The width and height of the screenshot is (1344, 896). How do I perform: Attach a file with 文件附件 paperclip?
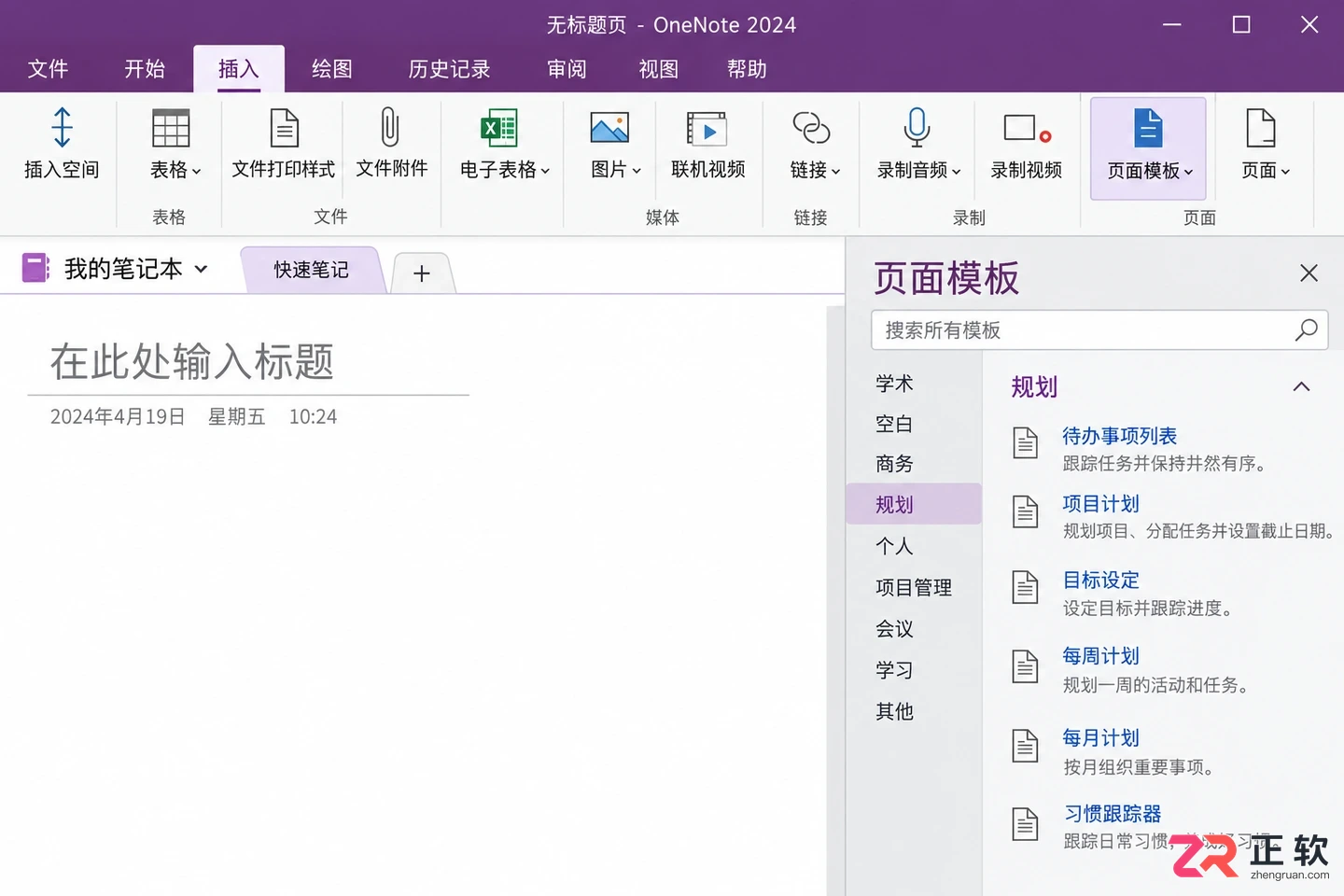point(390,127)
